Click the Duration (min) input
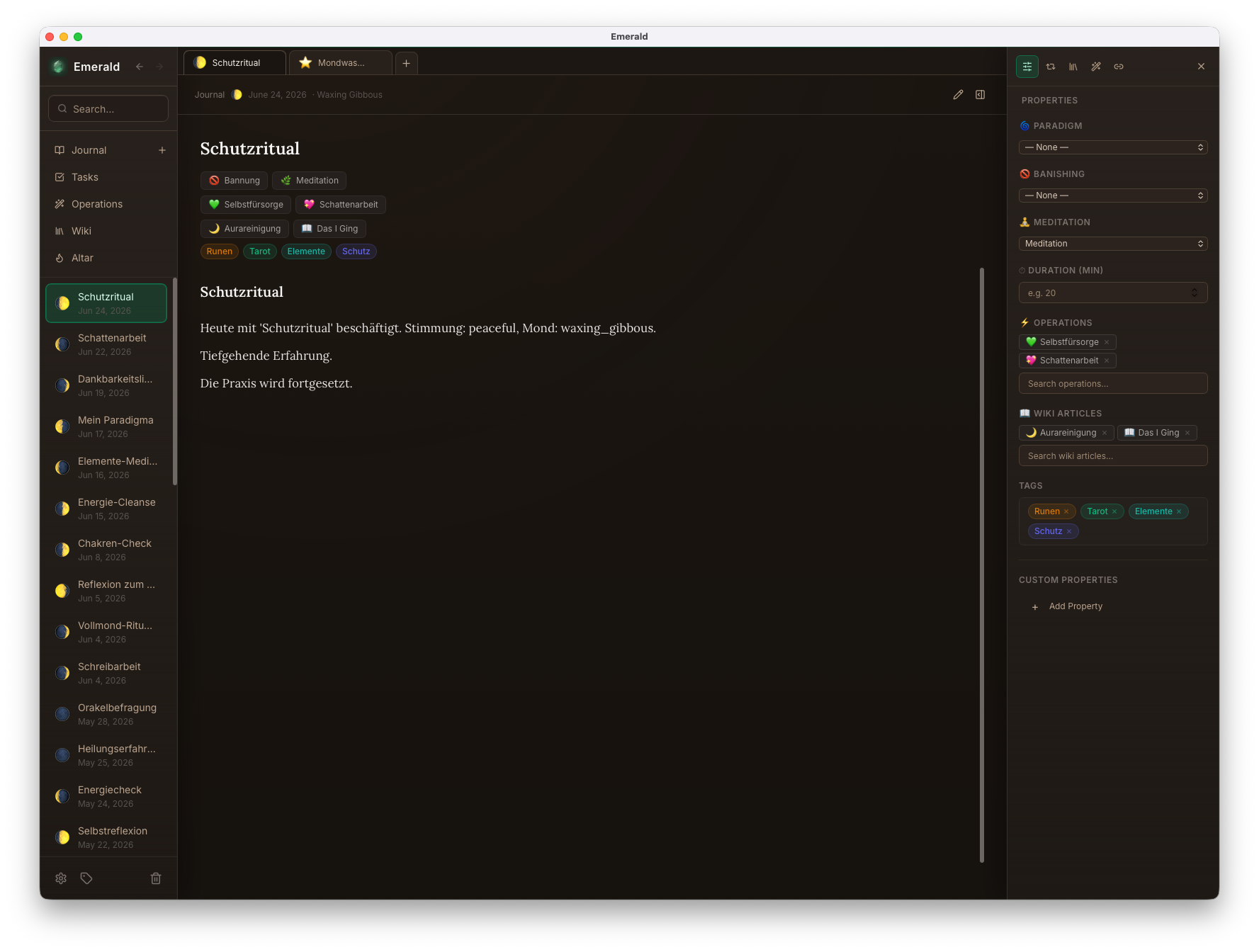Image resolution: width=1259 pixels, height=952 pixels. point(1113,293)
